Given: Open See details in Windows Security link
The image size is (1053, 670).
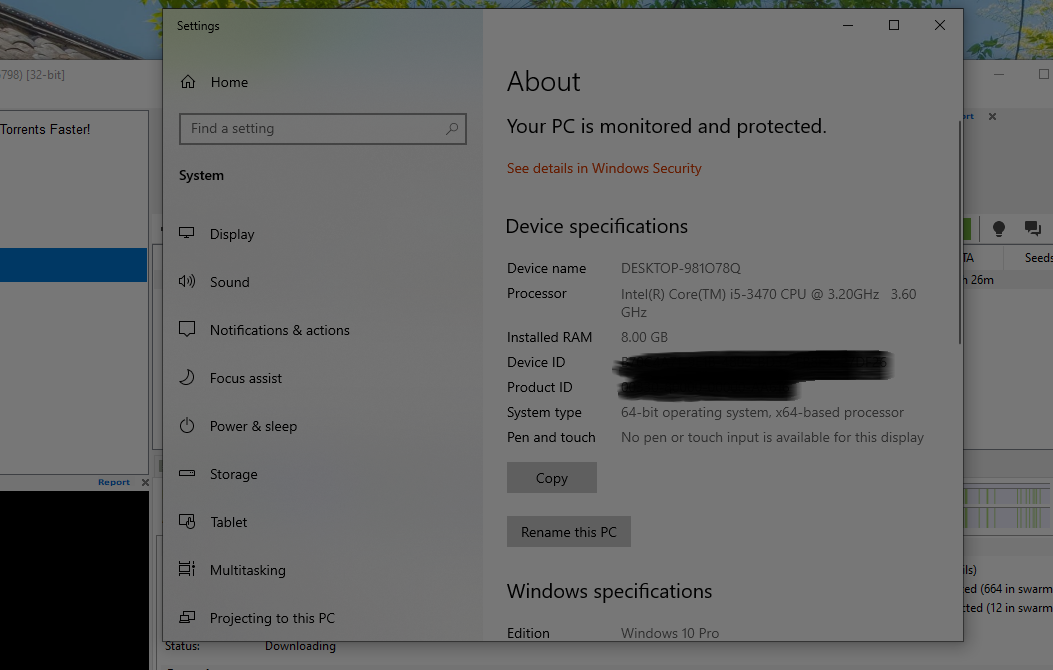Looking at the screenshot, I should [x=604, y=168].
